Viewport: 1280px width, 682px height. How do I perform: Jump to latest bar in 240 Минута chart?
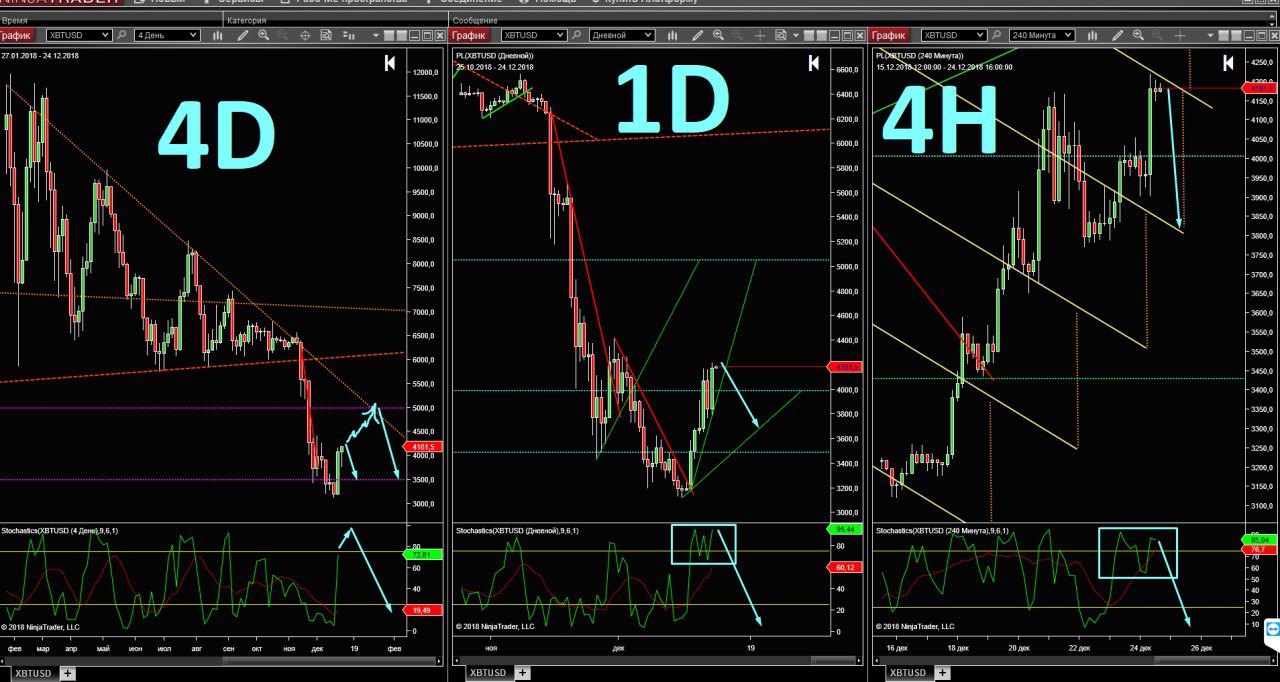(x=1228, y=64)
